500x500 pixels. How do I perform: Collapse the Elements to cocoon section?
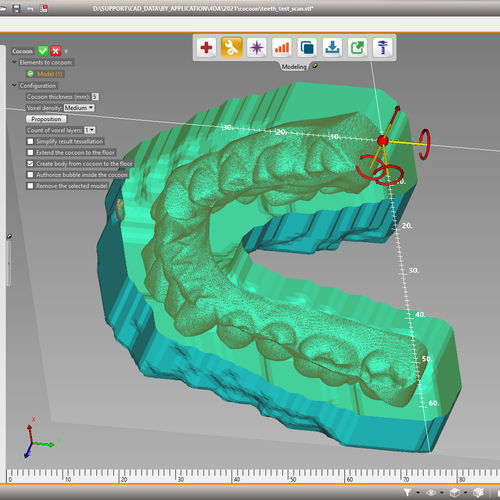(14, 62)
